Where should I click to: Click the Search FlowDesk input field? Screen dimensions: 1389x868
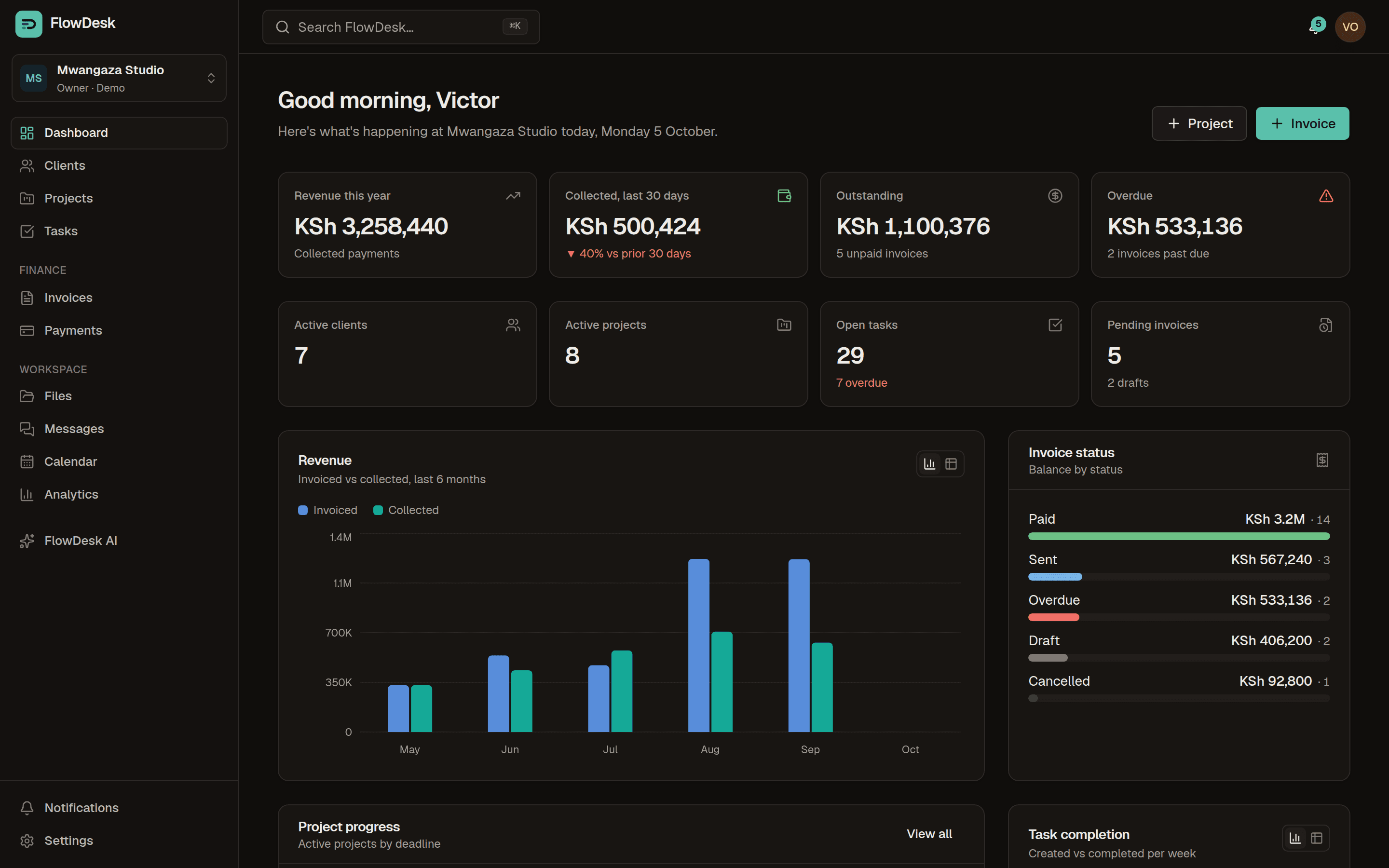[401, 27]
